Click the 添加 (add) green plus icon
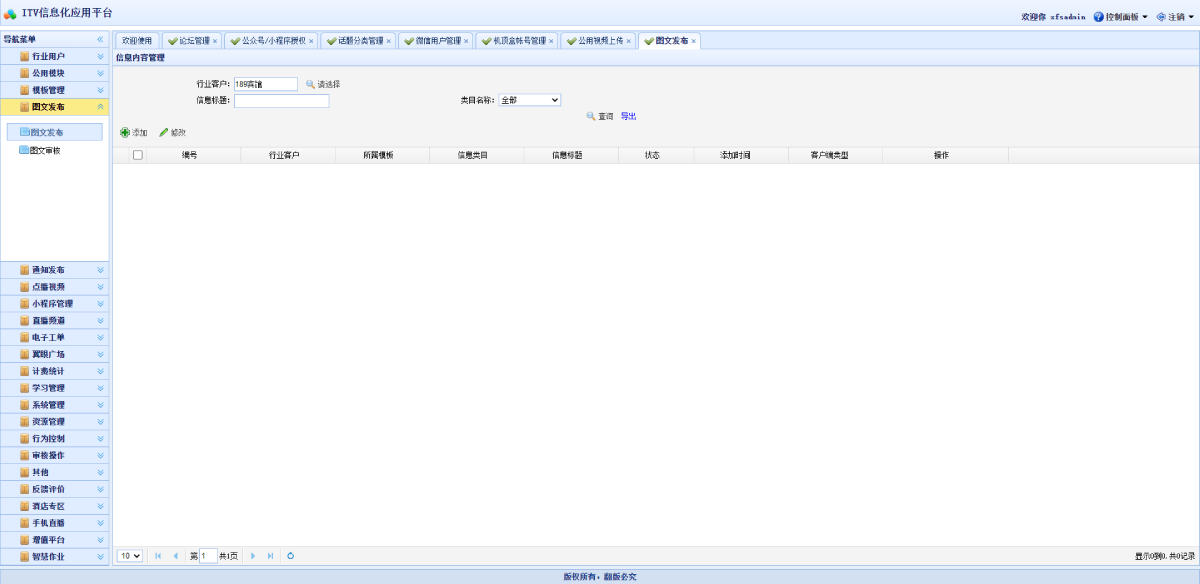Viewport: 1200px width, 584px height. pos(125,132)
